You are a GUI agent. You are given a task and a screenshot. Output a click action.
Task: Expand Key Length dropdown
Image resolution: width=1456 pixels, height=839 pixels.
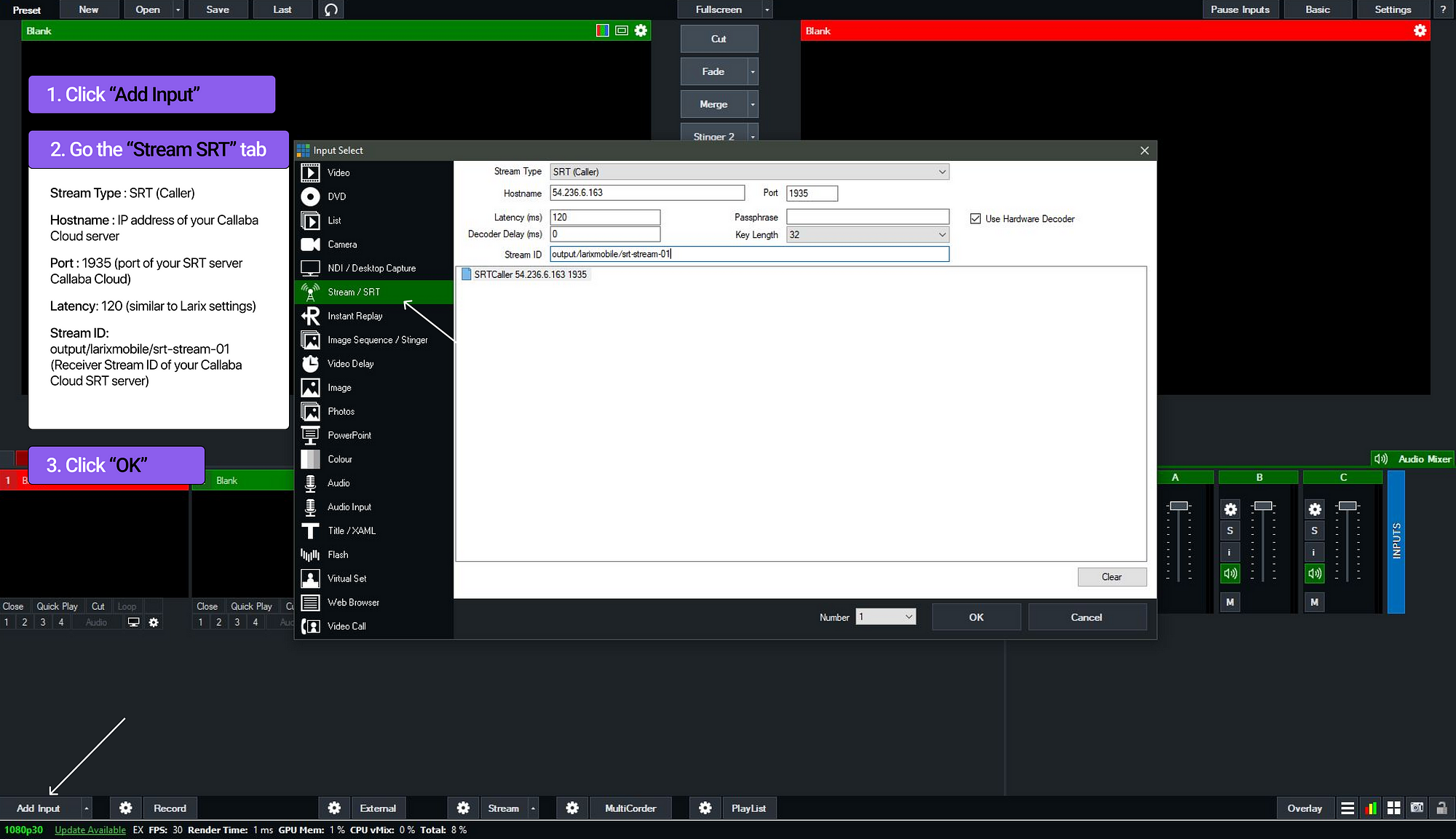tap(940, 234)
